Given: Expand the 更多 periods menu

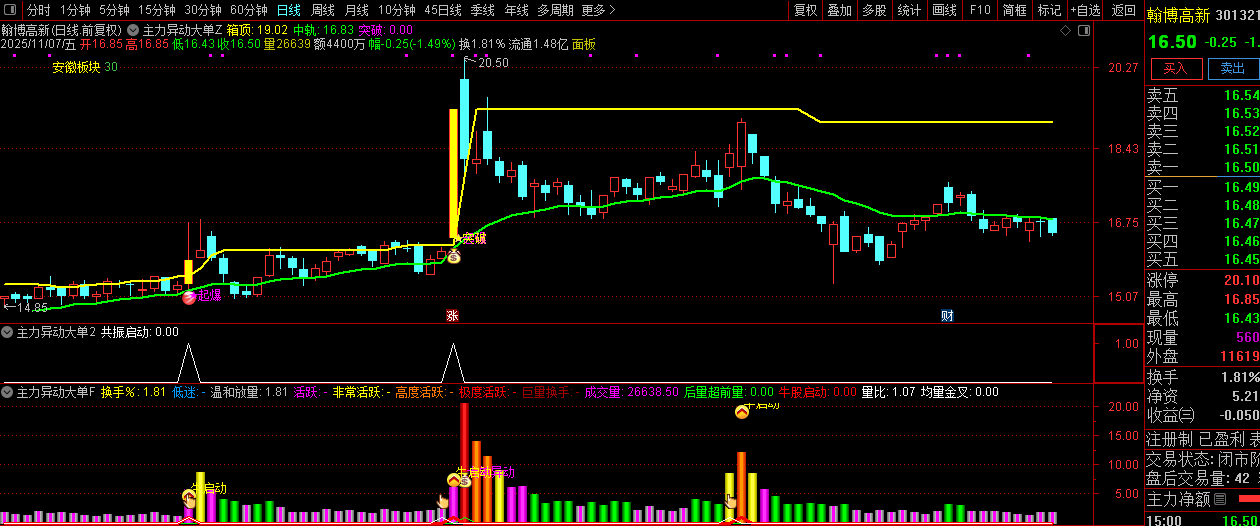Looking at the screenshot, I should [x=597, y=10].
